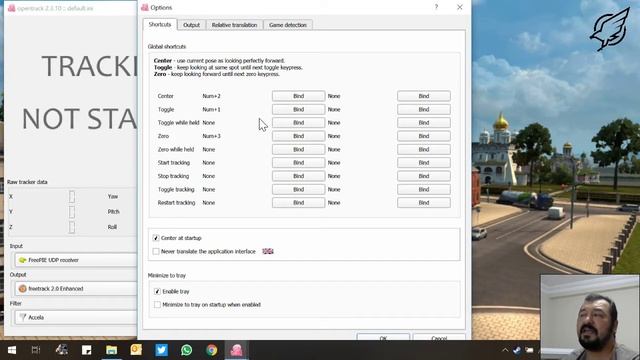
Task: Toggle Center at startup checkbox
Action: point(156,238)
